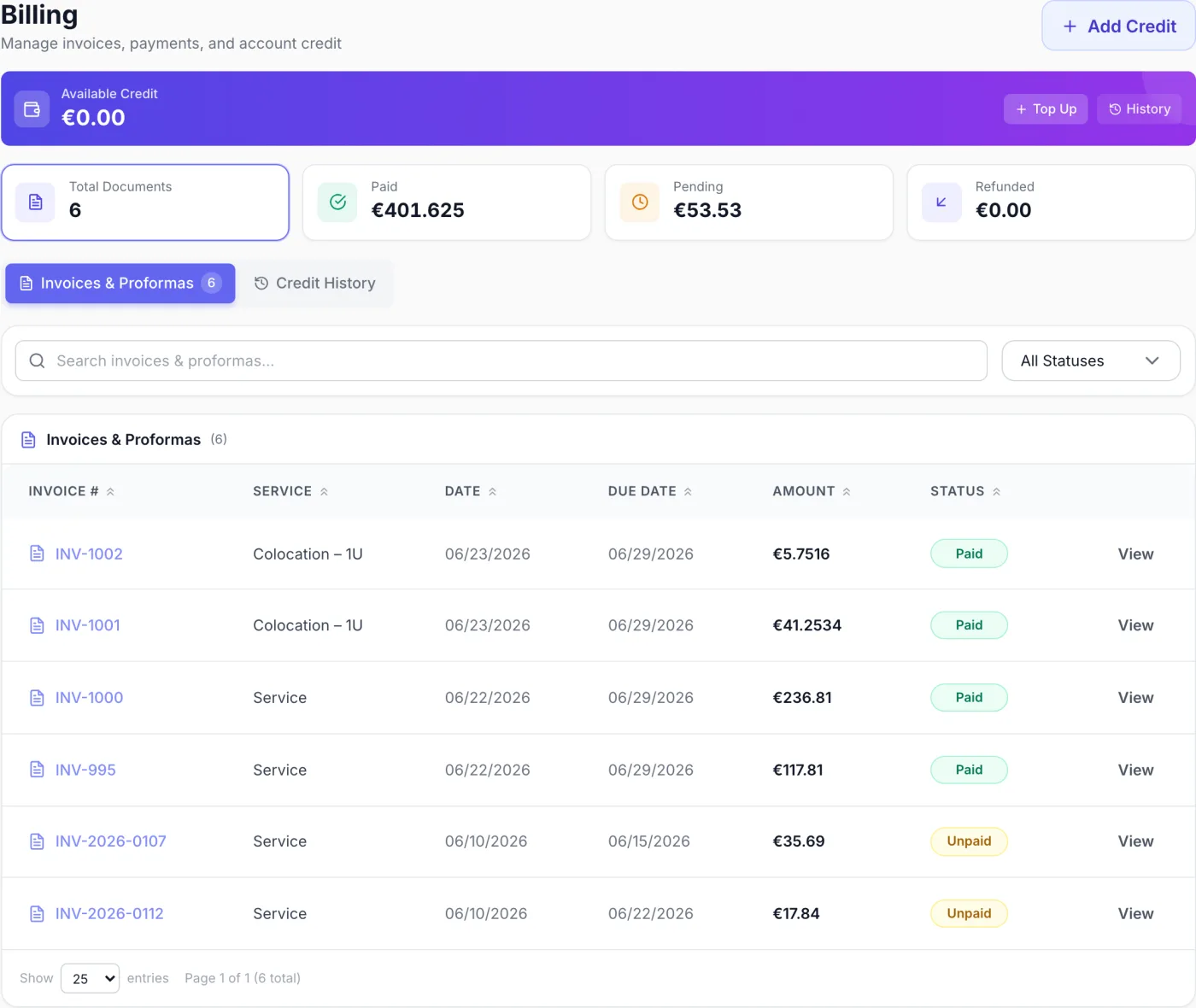Sort by Service column arrows

coord(324,491)
